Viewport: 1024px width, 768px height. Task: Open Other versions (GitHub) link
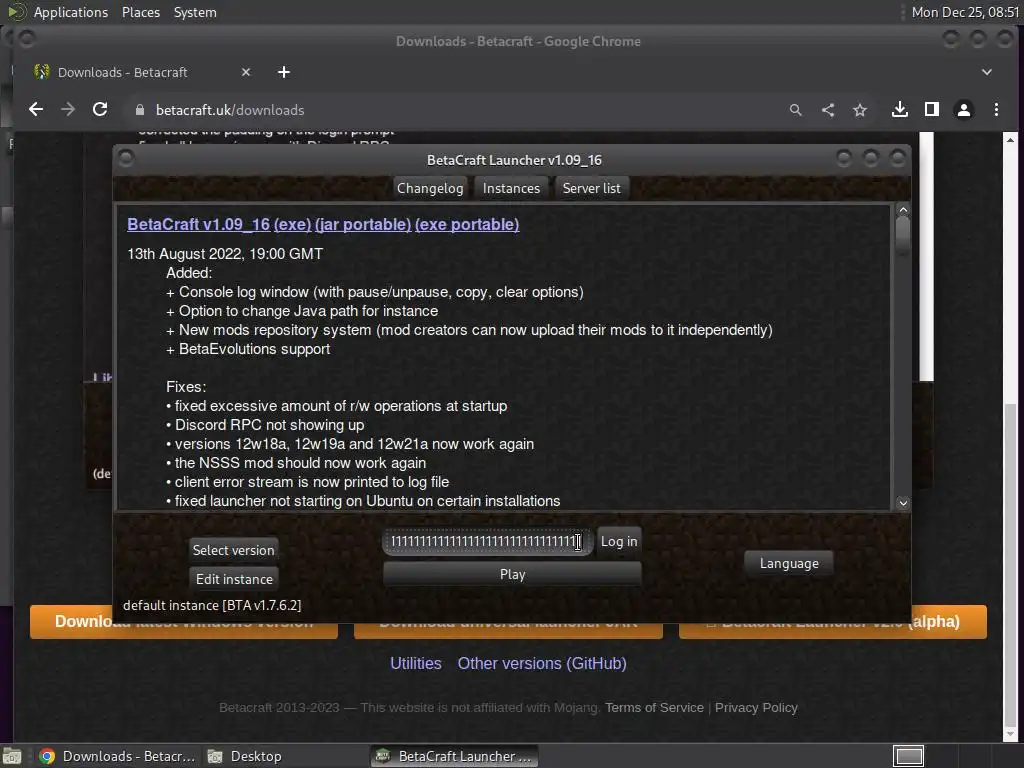point(542,664)
